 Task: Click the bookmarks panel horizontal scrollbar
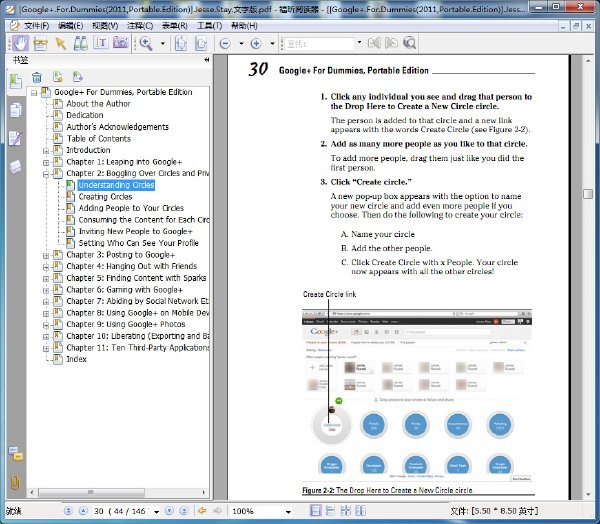coord(91,492)
